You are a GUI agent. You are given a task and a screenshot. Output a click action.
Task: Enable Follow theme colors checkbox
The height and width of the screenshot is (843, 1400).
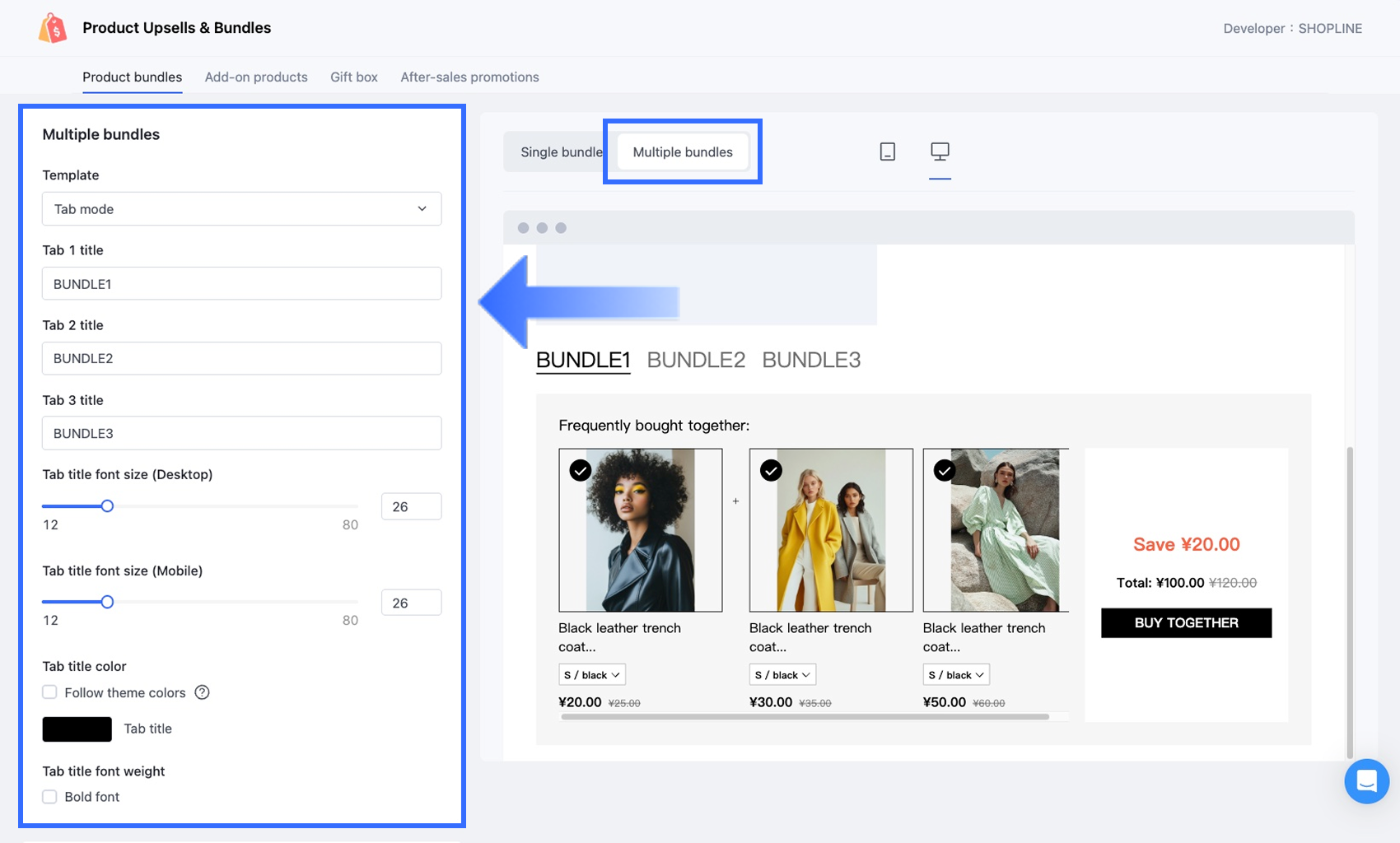point(50,692)
